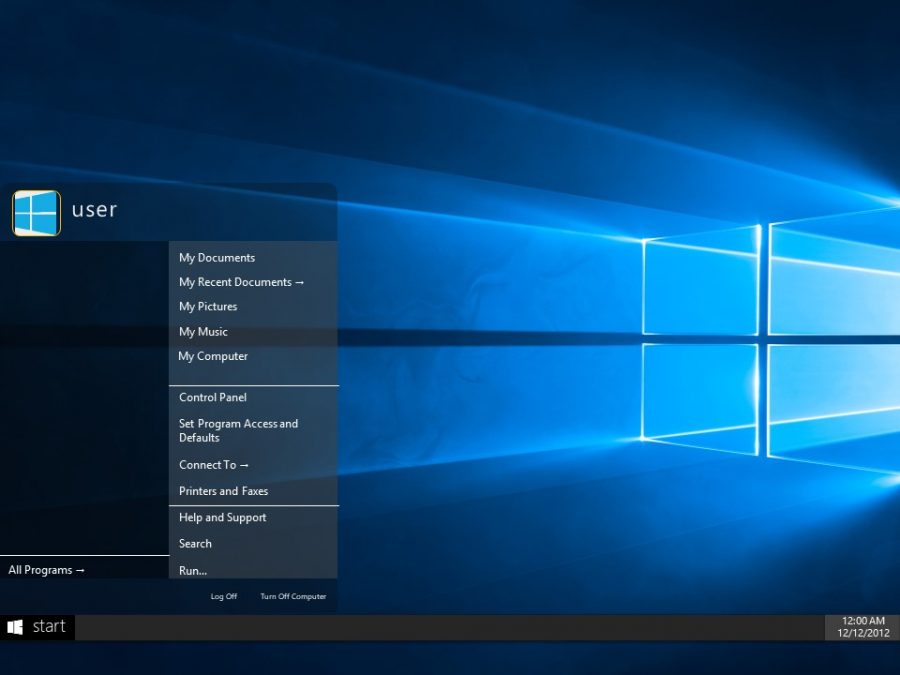
Task: Click the user account picture icon
Action: [x=36, y=213]
